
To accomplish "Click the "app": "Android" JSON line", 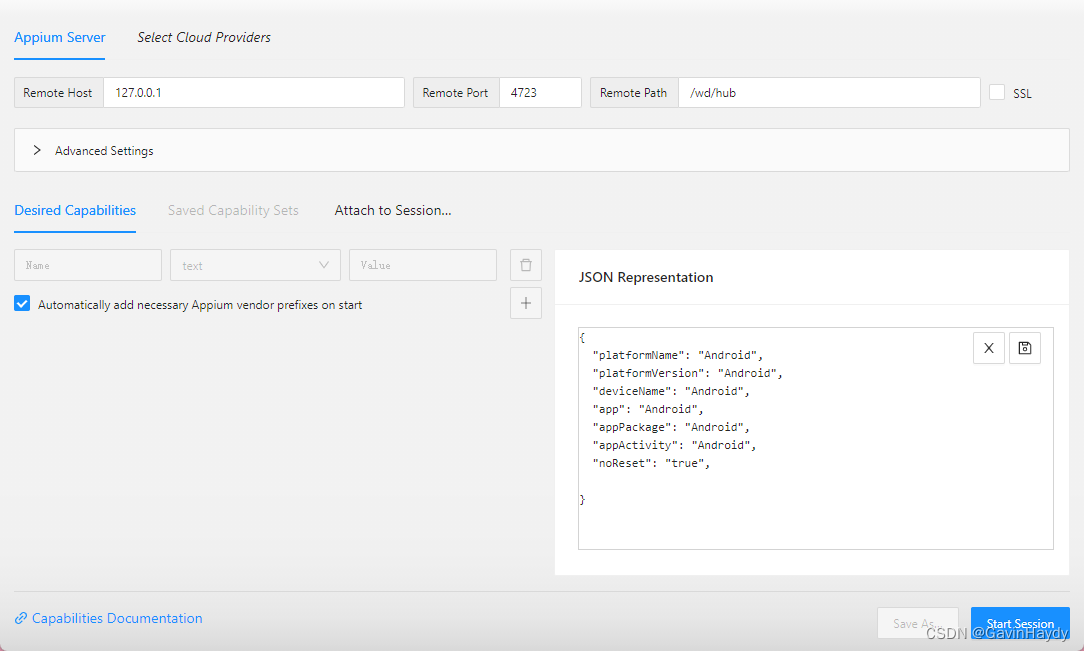I will (648, 409).
